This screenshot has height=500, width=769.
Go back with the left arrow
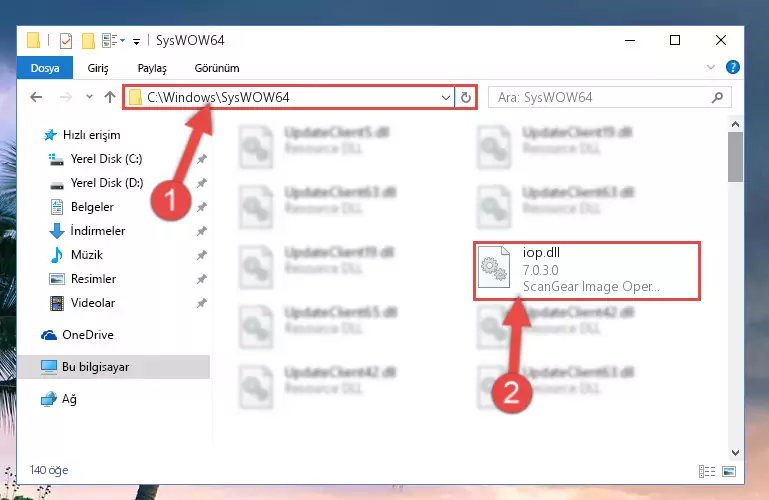coord(36,97)
